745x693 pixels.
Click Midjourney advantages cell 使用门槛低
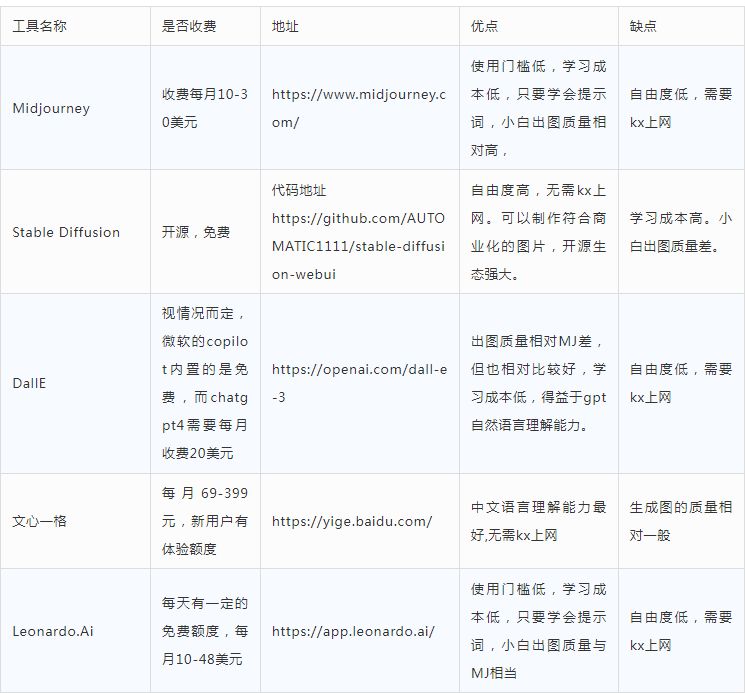[x=538, y=108]
